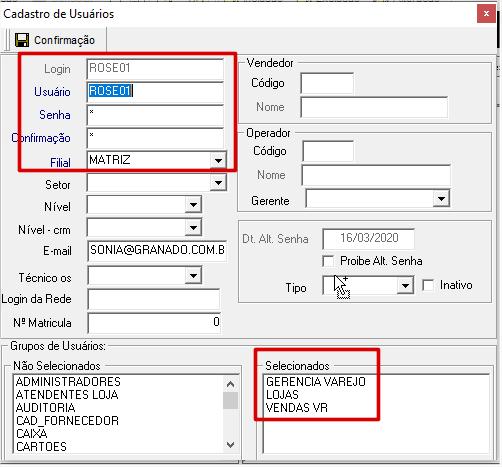Image resolution: width=502 pixels, height=467 pixels.
Task: Focus the Senha password field
Action: coord(155,115)
